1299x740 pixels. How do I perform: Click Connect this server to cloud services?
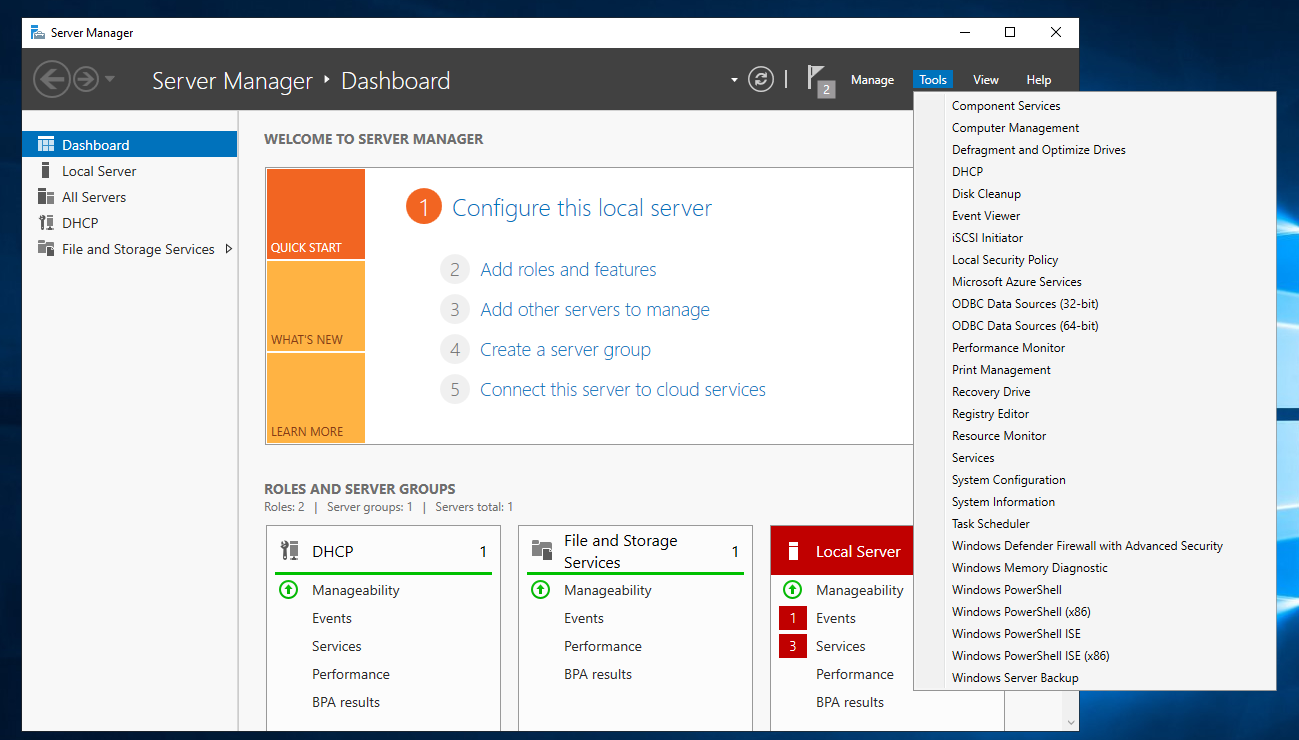622,390
